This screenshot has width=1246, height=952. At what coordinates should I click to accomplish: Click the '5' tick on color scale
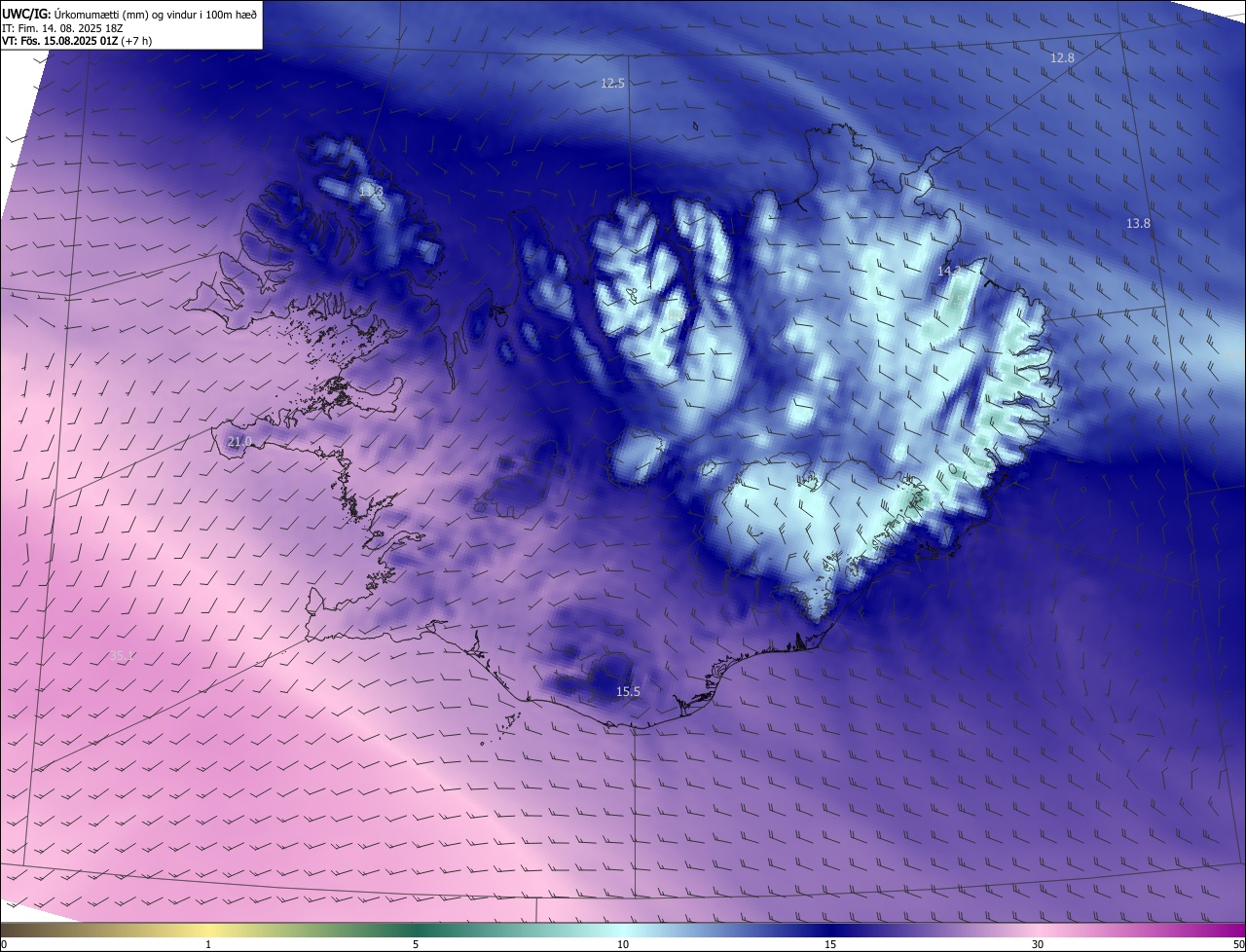coord(416,944)
